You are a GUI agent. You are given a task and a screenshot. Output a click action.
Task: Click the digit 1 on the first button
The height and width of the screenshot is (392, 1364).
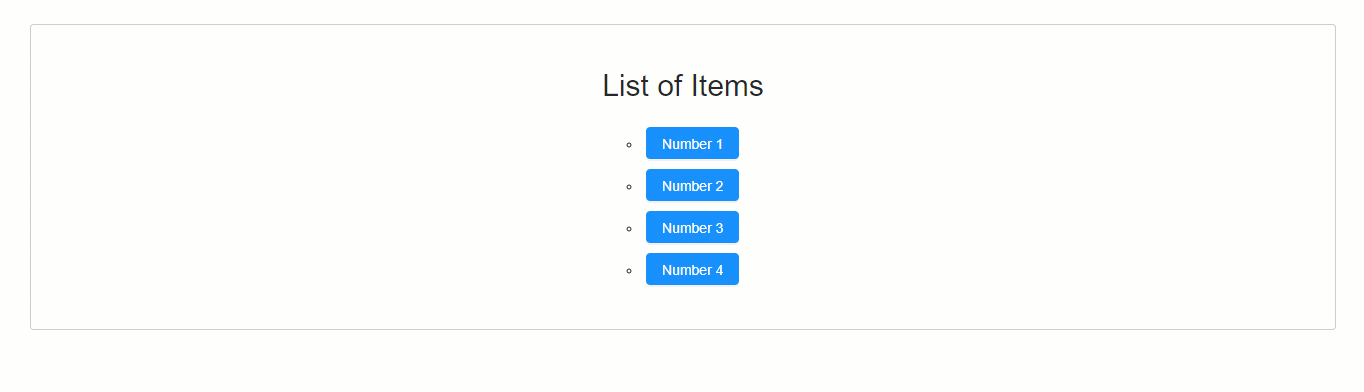click(719, 144)
